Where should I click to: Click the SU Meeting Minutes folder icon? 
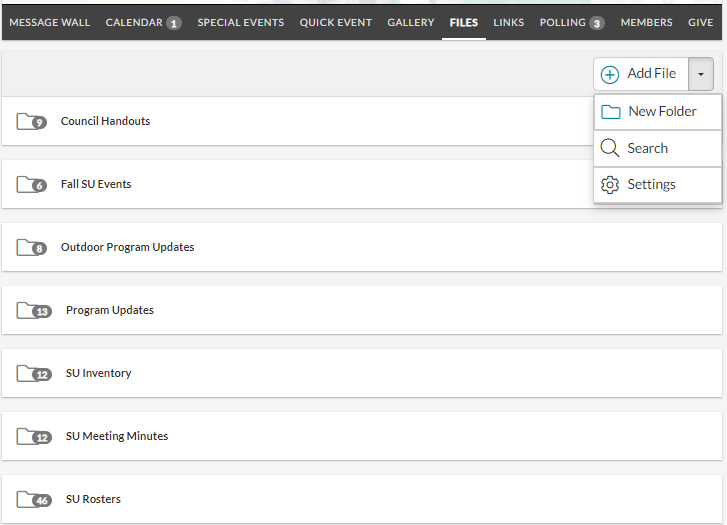click(x=34, y=436)
